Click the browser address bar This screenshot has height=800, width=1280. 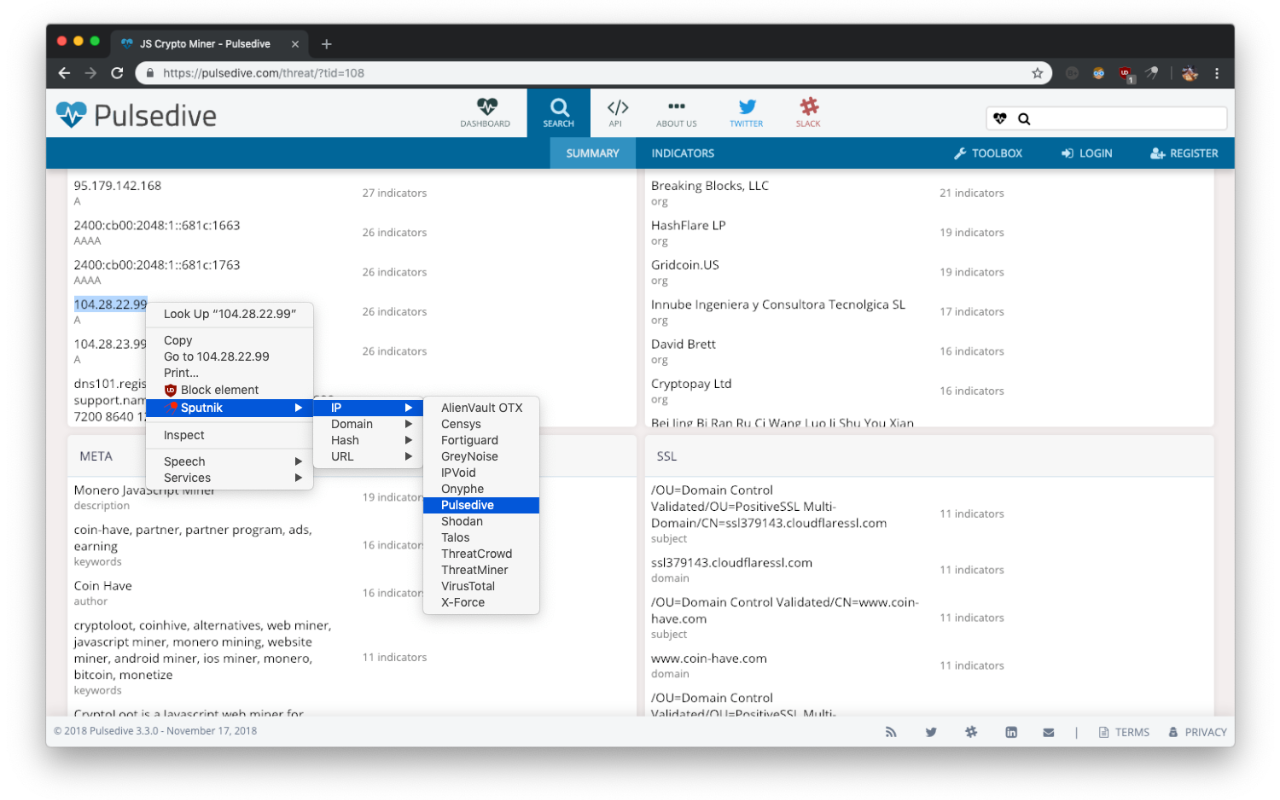pos(592,73)
